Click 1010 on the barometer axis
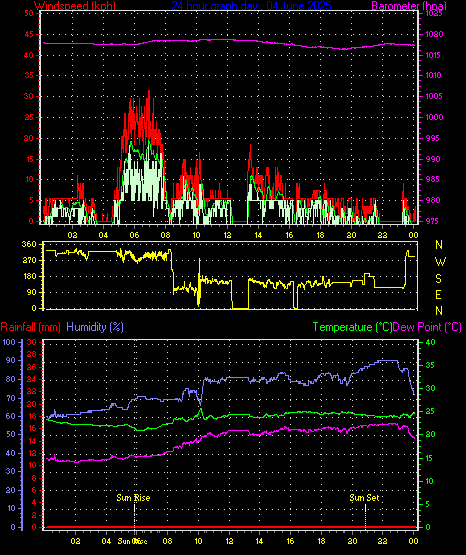 pos(434,75)
